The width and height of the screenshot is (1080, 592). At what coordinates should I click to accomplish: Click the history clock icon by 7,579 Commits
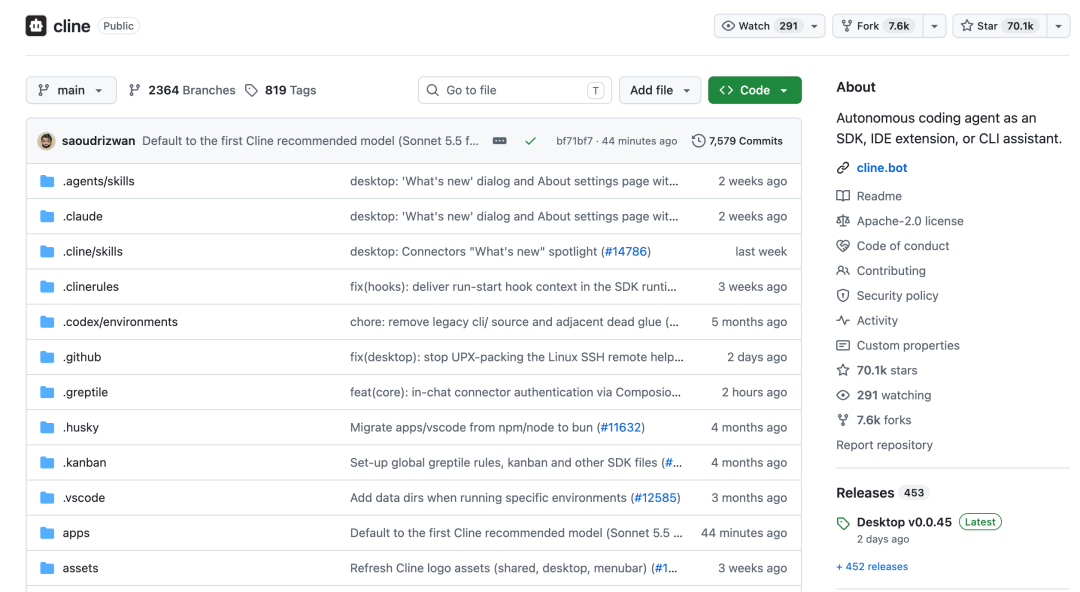[698, 141]
